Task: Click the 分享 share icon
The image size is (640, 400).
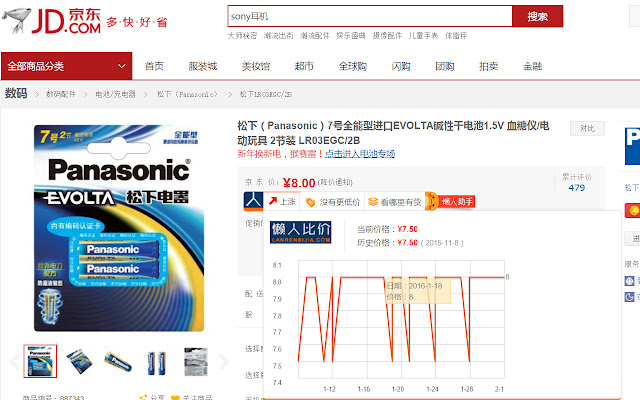Action: (143, 397)
